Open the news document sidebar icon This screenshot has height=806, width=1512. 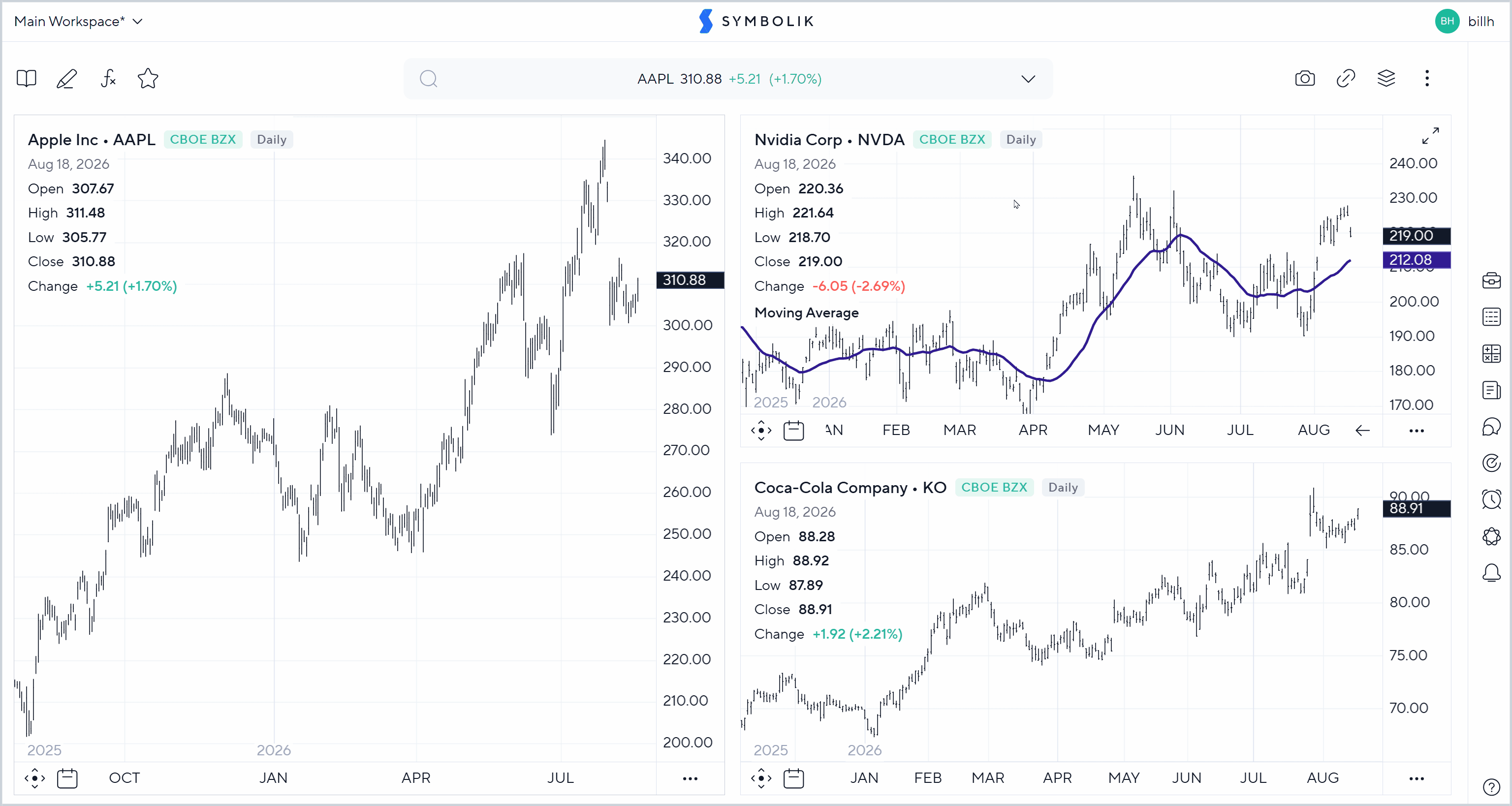[x=1491, y=390]
